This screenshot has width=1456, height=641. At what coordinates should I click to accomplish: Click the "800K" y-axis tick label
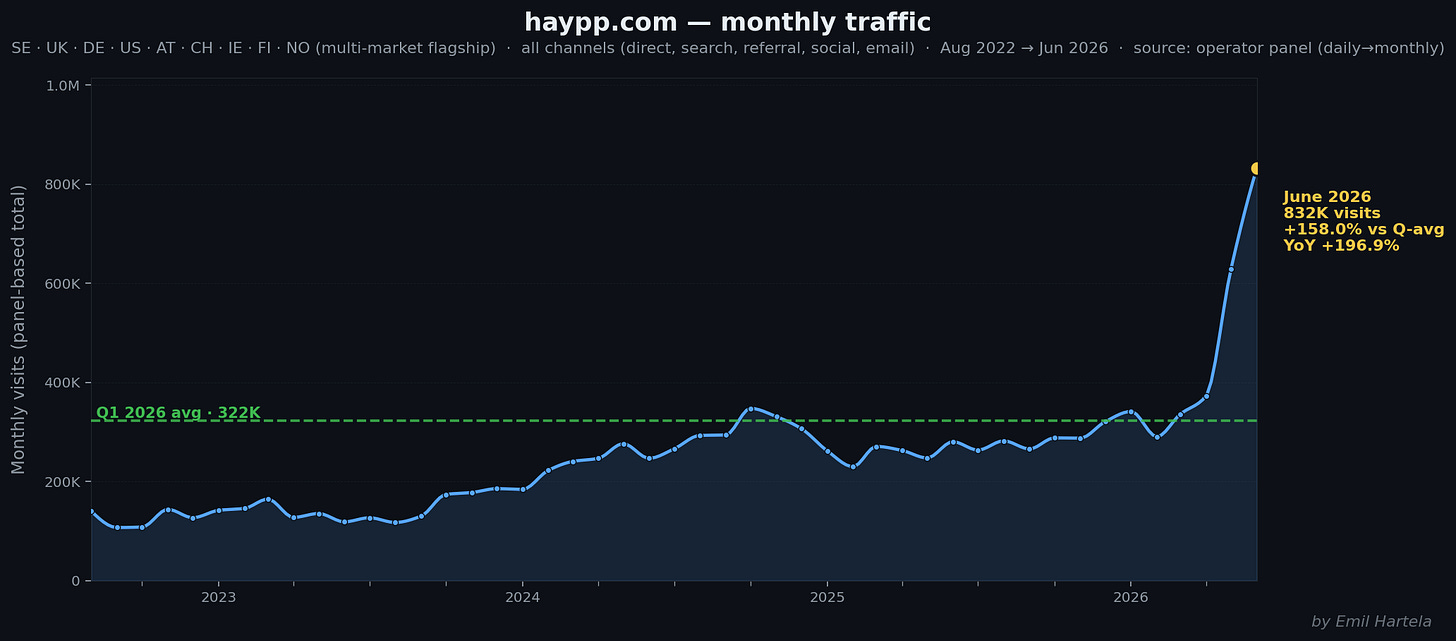pos(63,185)
